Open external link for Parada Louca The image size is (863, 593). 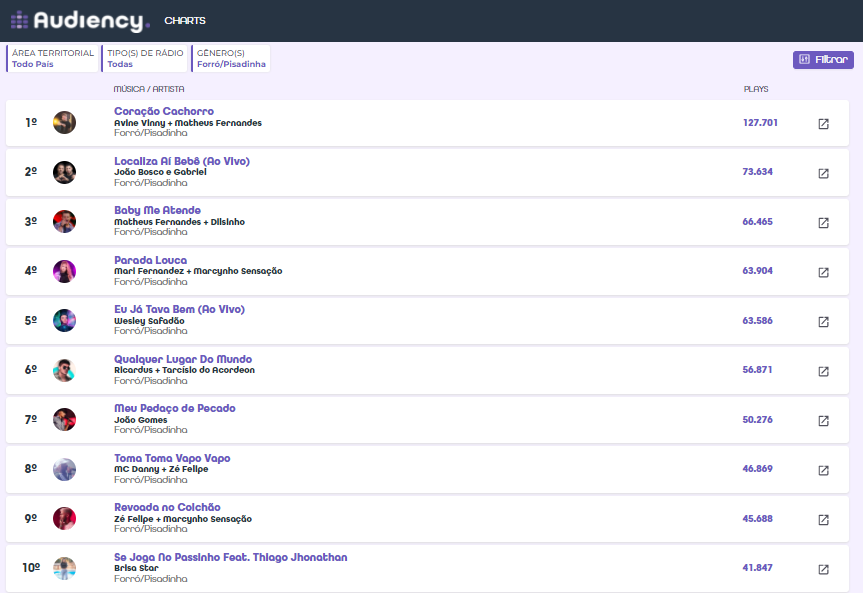point(823,273)
